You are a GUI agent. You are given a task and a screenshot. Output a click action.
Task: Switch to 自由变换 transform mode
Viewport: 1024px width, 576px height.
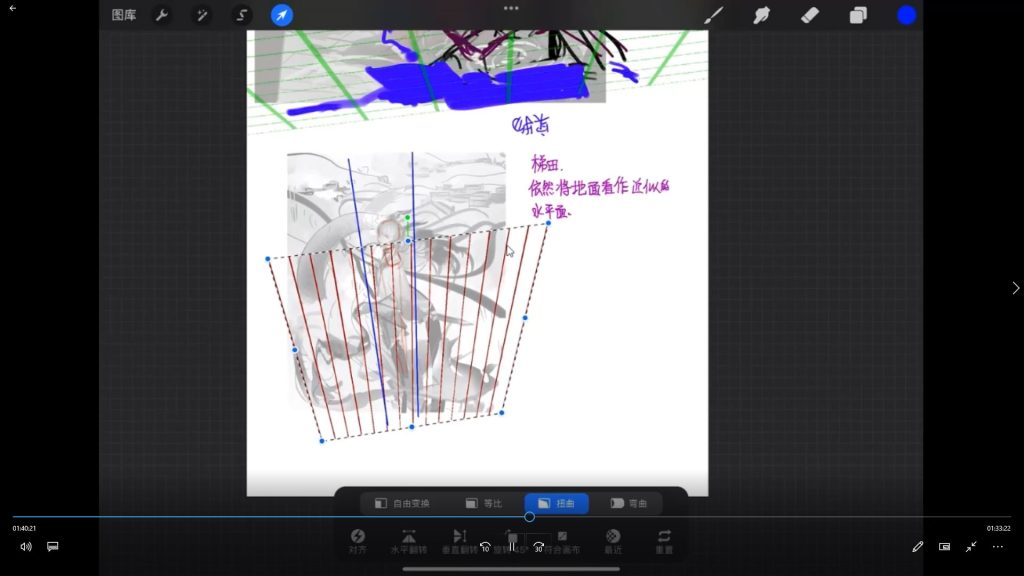click(402, 503)
